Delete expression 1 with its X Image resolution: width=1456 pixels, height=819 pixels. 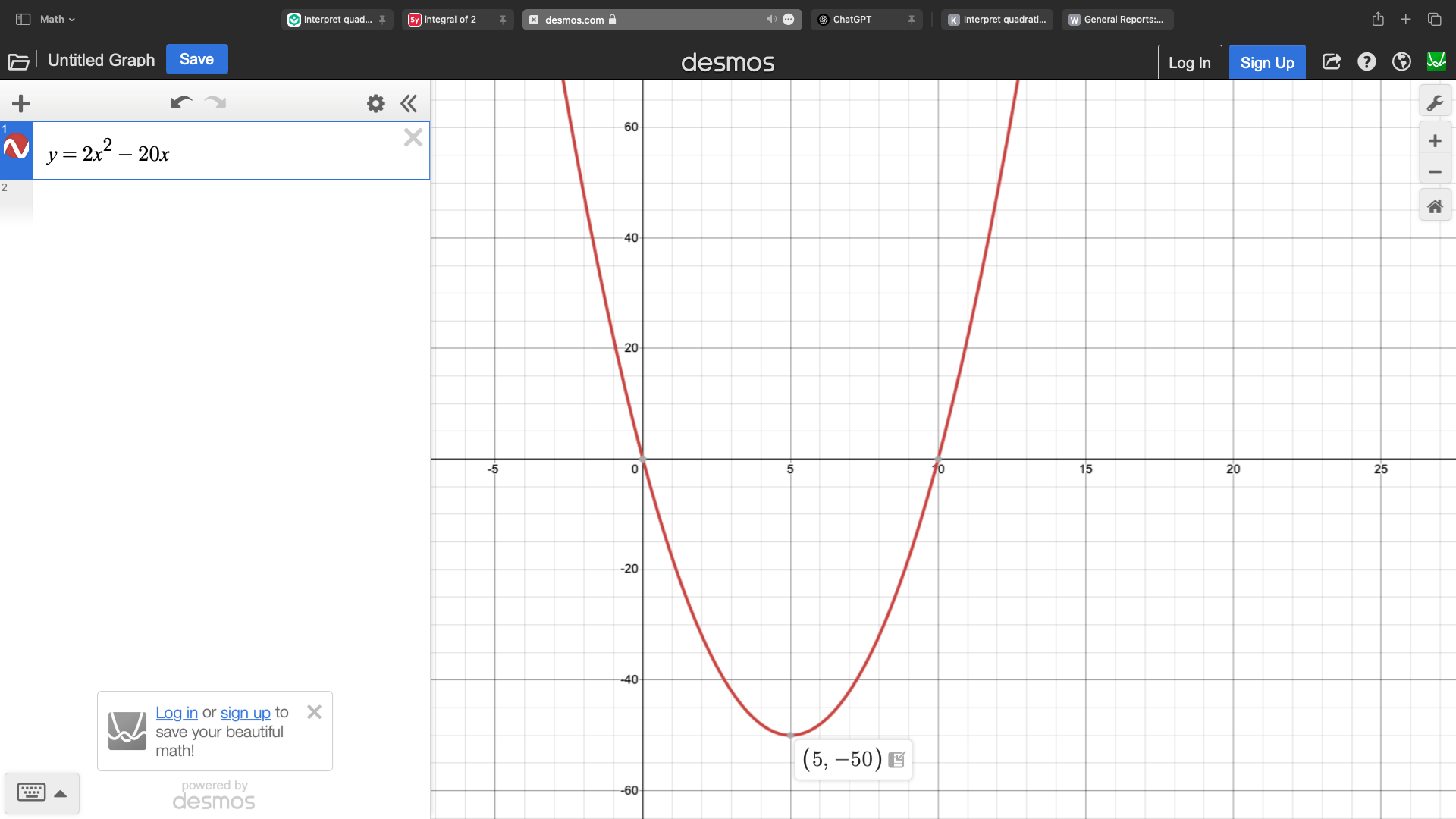click(413, 137)
